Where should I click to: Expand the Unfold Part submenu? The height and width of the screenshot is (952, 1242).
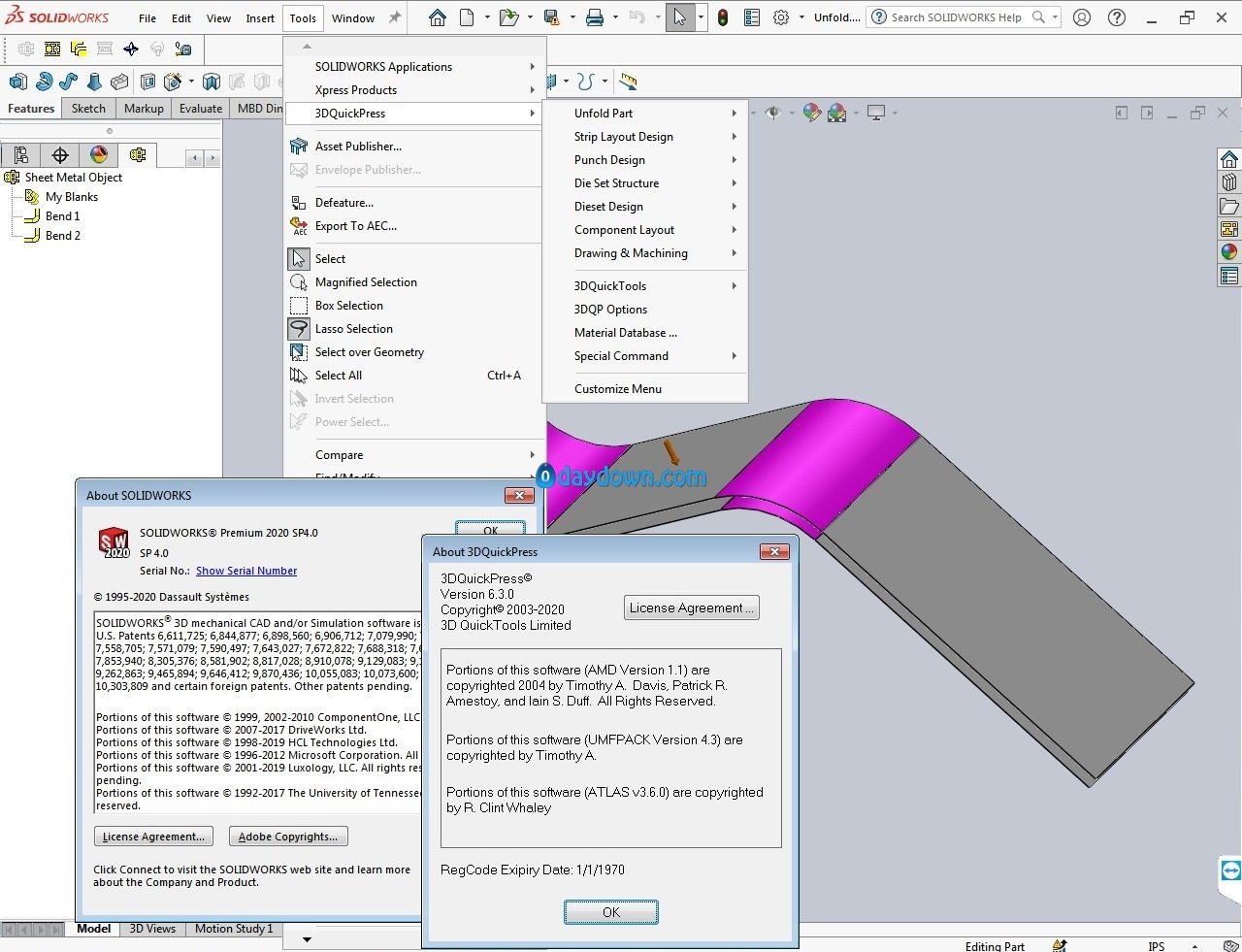coord(734,114)
